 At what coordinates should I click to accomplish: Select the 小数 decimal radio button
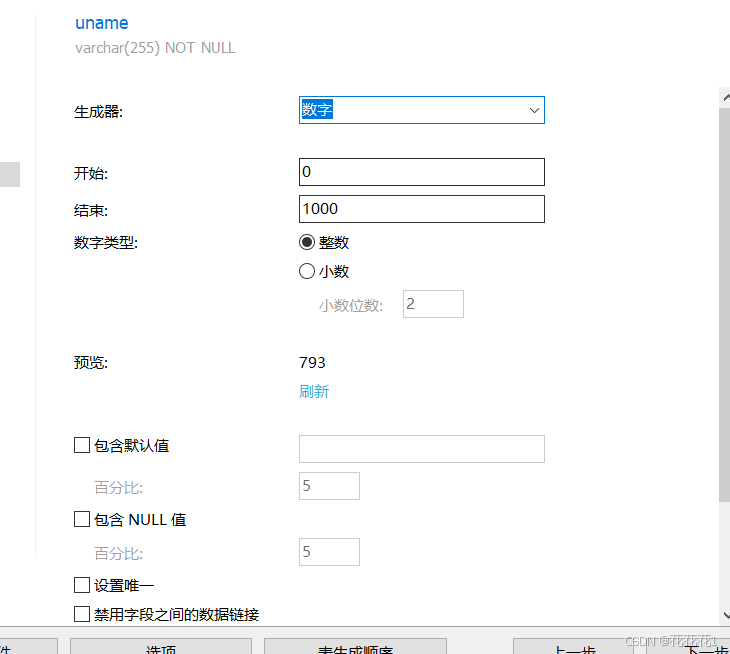(307, 271)
